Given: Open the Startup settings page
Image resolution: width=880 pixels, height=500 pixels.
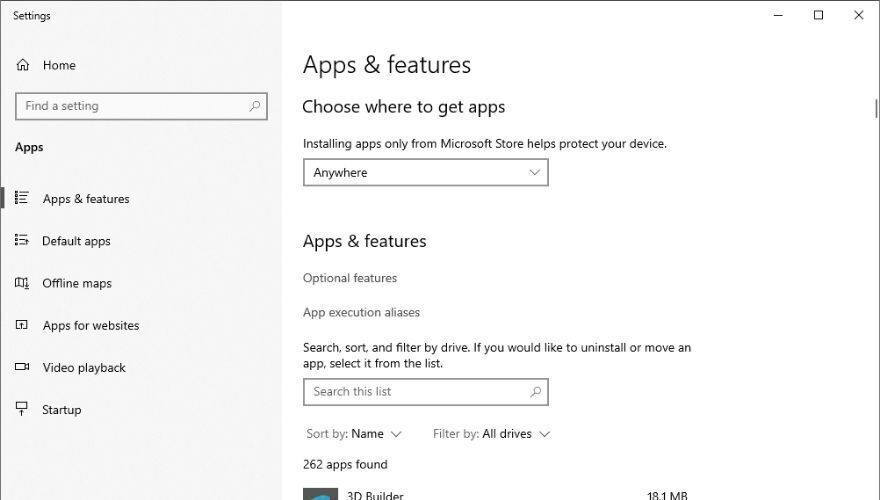Looking at the screenshot, I should [x=62, y=410].
